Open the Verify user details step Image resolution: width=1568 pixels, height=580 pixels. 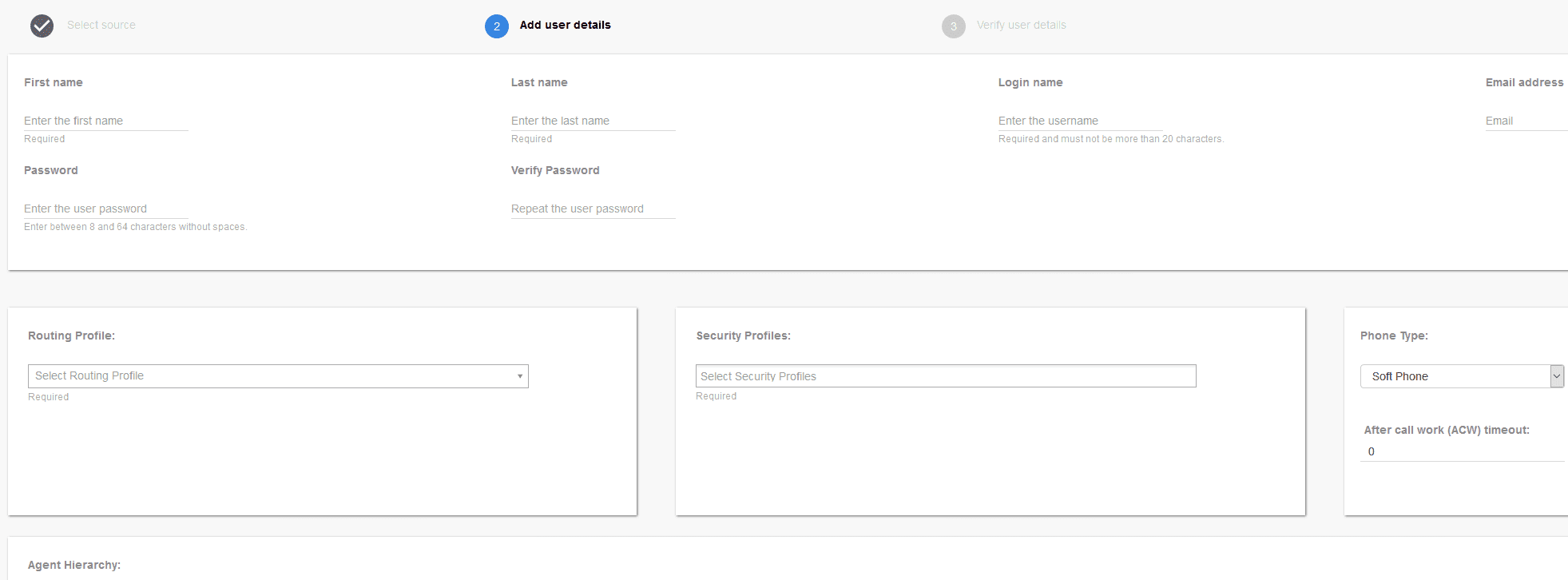tap(1021, 25)
